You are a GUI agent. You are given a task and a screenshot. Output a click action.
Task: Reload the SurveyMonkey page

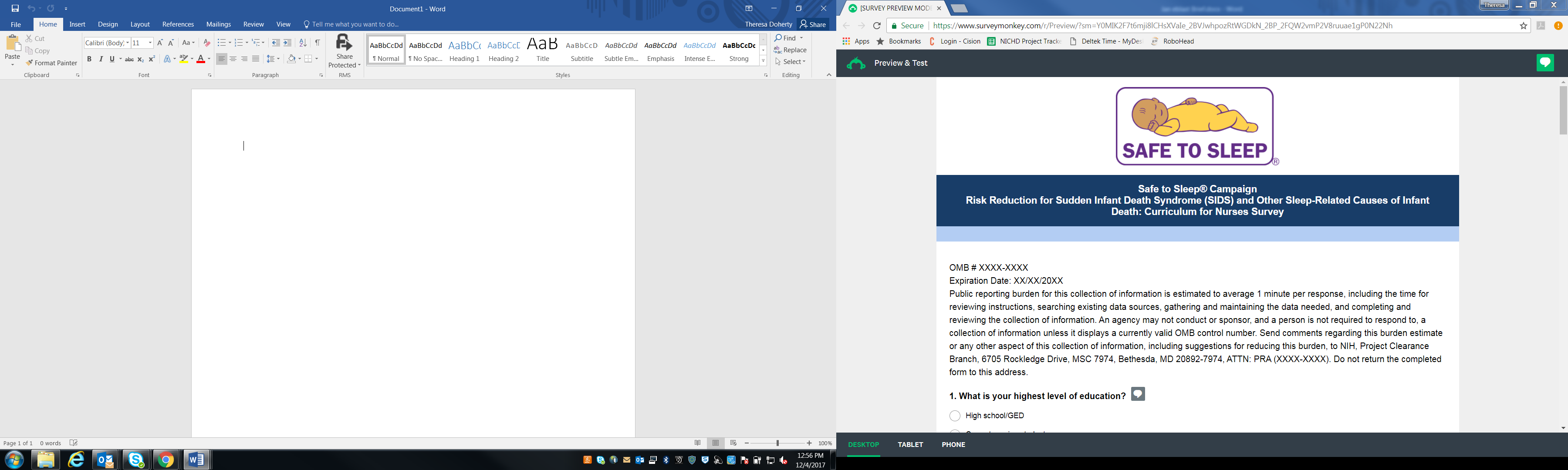876,26
